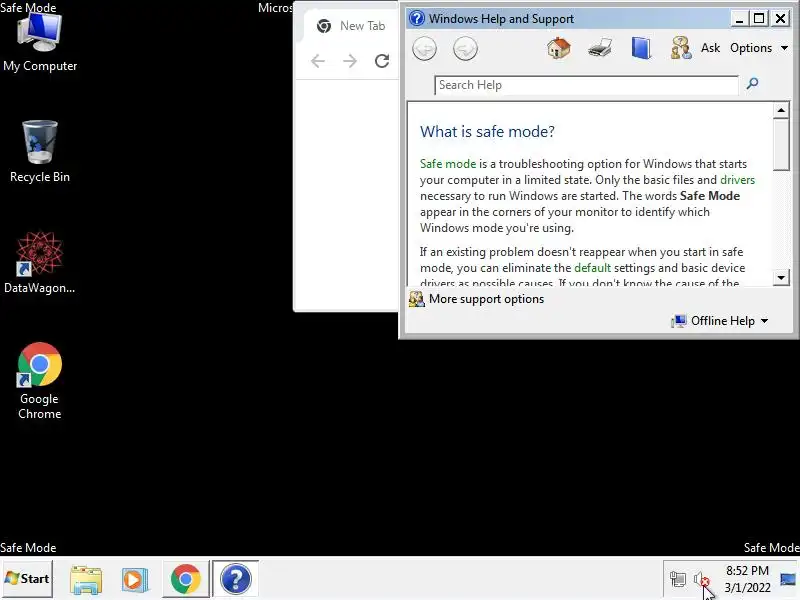Click Show Desktop button in taskbar corner

pos(788,579)
